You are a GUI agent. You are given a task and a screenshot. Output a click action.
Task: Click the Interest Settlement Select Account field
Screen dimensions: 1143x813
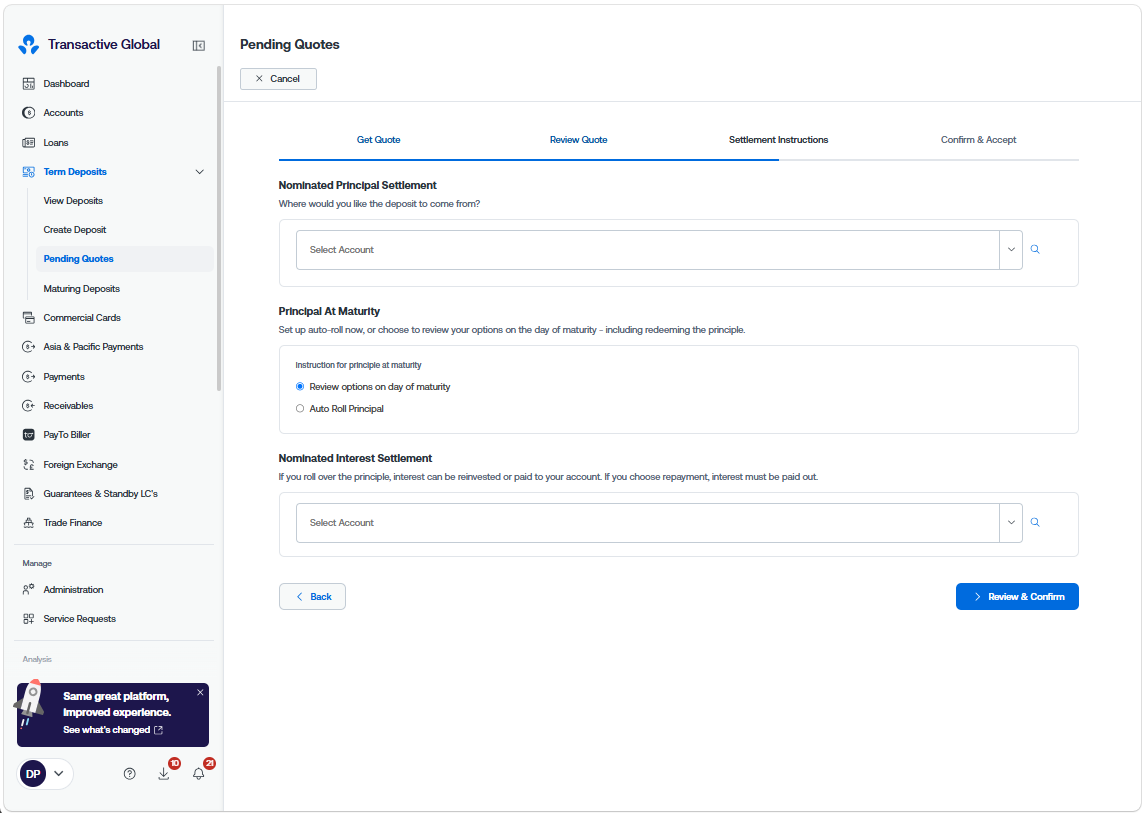pyautogui.click(x=647, y=523)
